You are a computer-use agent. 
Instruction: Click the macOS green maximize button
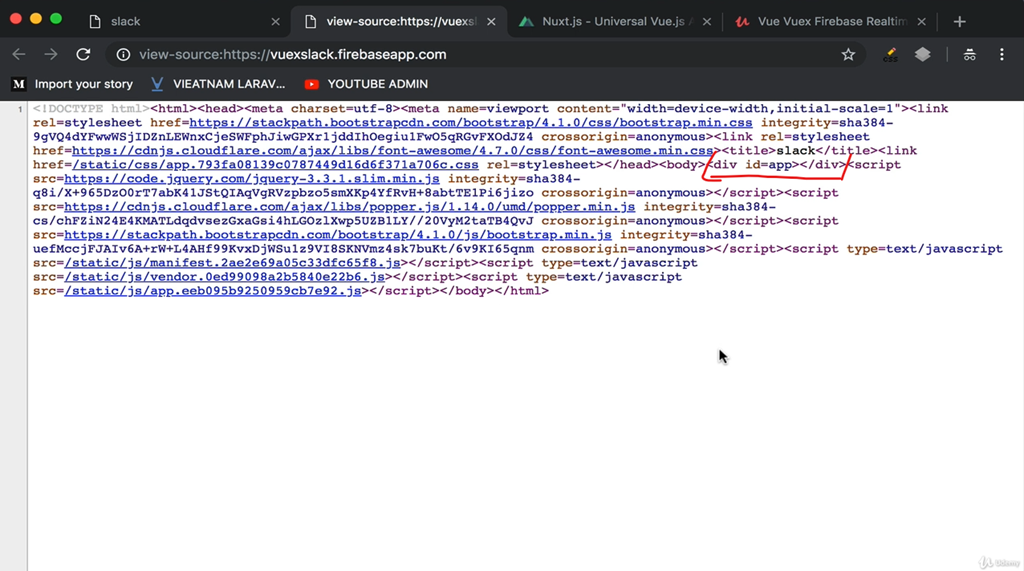click(x=56, y=18)
